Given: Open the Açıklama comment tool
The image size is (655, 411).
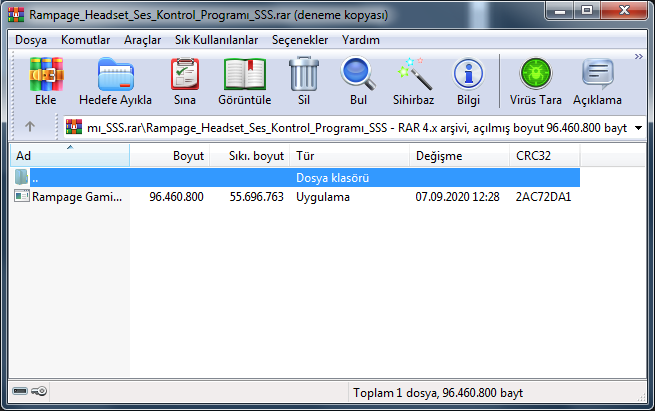Looking at the screenshot, I should 598,74.
